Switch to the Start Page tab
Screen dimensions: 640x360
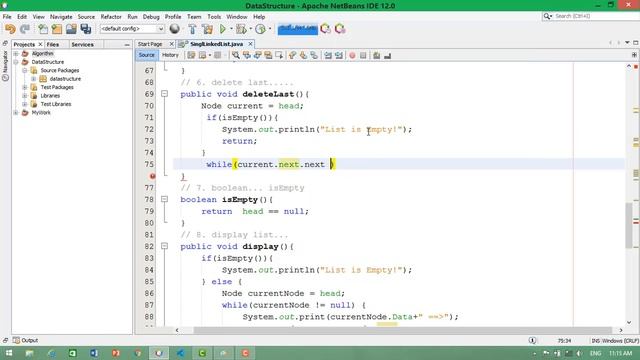[150, 44]
